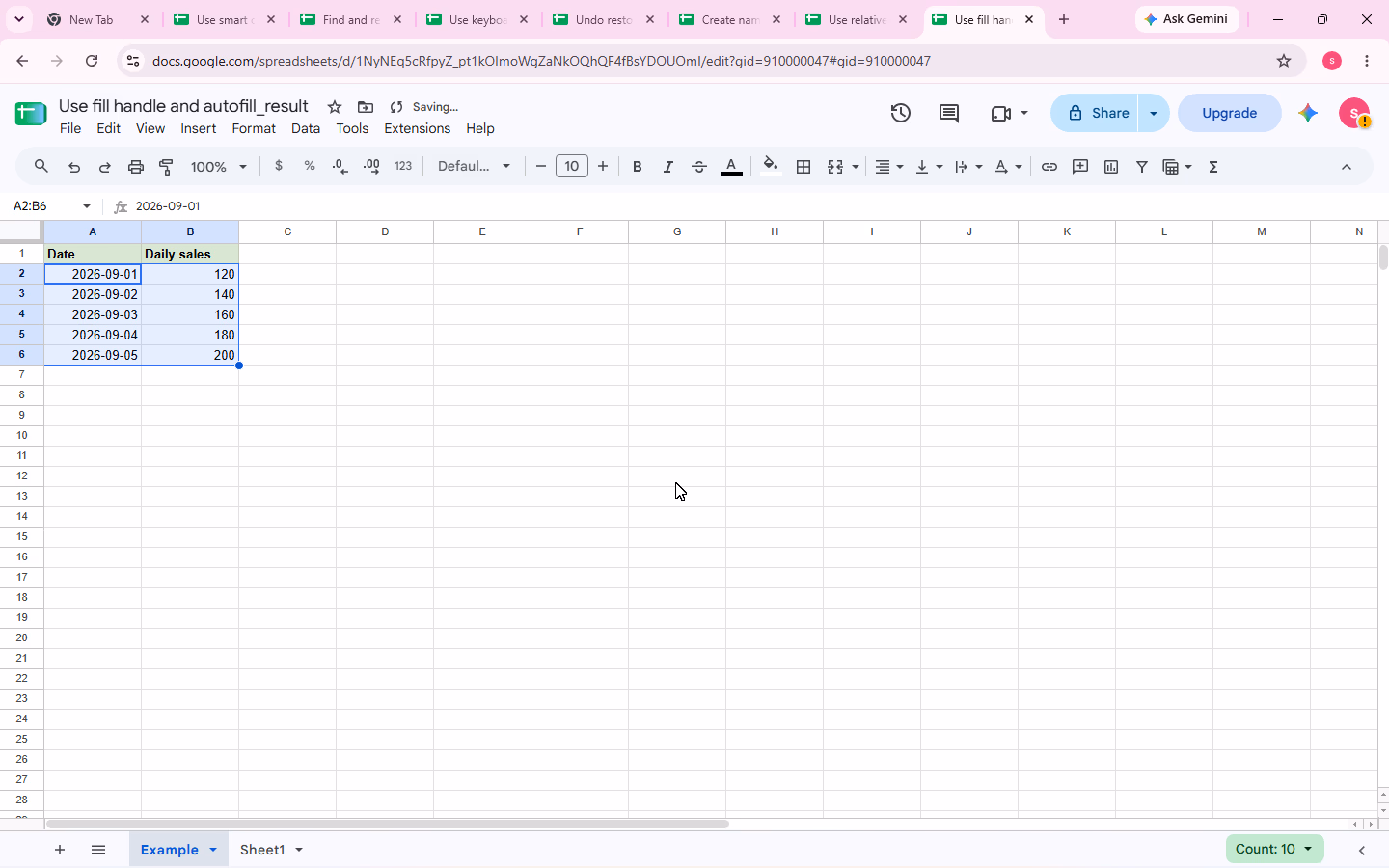Click the undo arrow icon
1389x868 pixels.
coord(74,167)
